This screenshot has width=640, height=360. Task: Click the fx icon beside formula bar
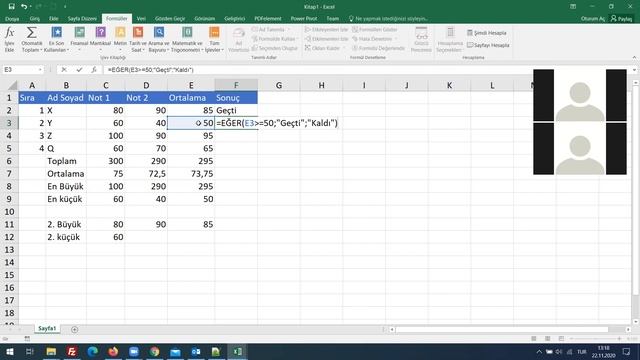(94, 70)
